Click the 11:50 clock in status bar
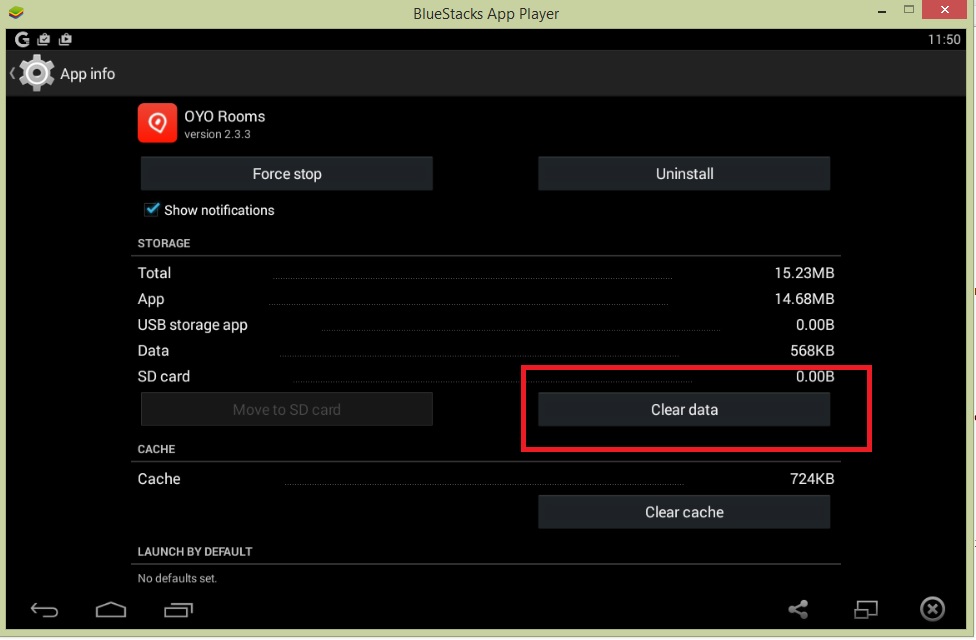 pyautogui.click(x=944, y=39)
